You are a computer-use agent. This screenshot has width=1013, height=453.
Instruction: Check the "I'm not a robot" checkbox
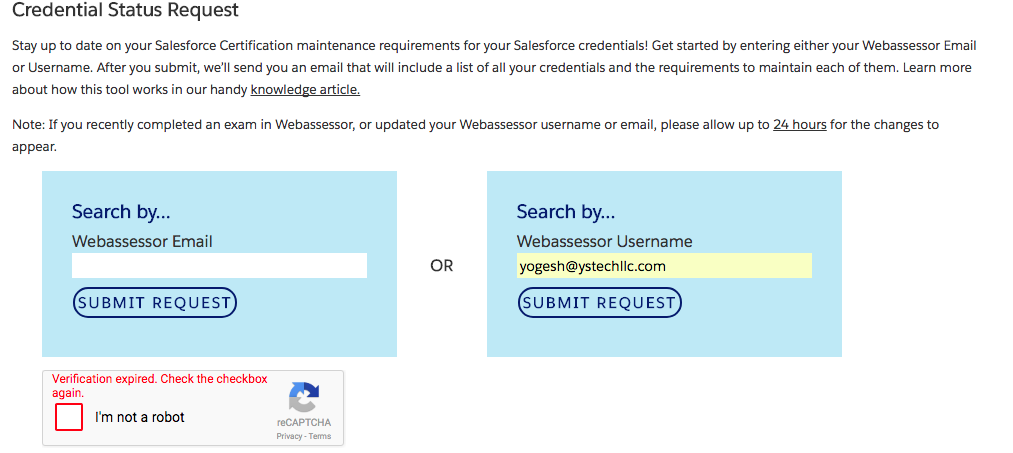pyautogui.click(x=69, y=417)
